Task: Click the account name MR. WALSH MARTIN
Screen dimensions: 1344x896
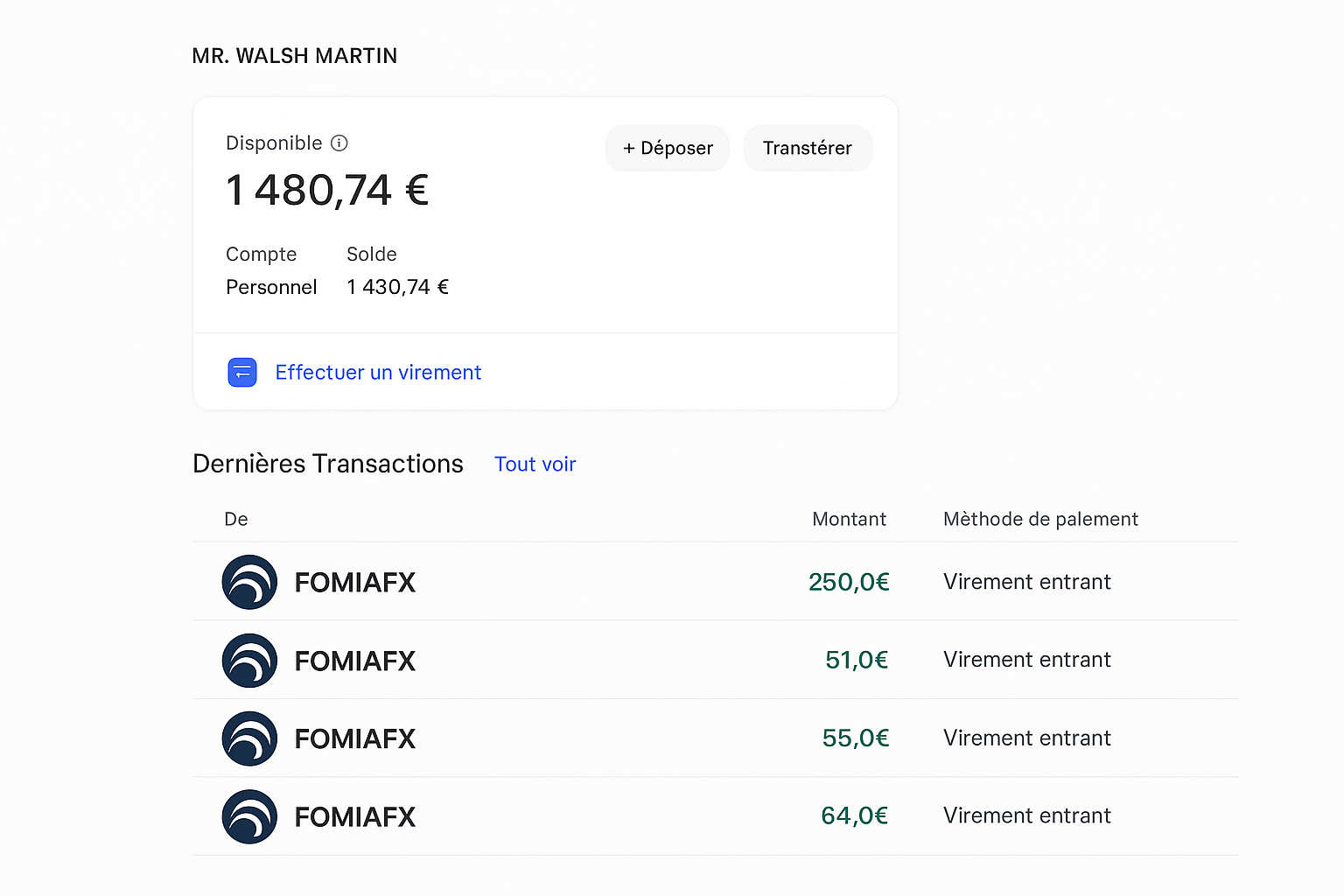Action: coord(294,55)
